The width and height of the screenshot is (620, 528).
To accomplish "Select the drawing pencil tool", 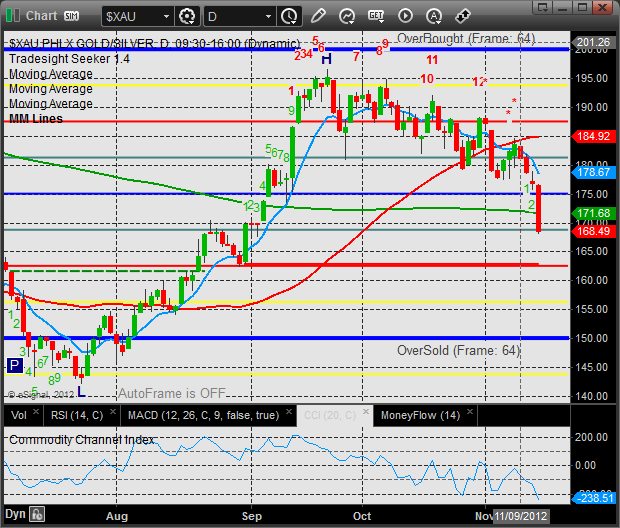I will point(318,16).
